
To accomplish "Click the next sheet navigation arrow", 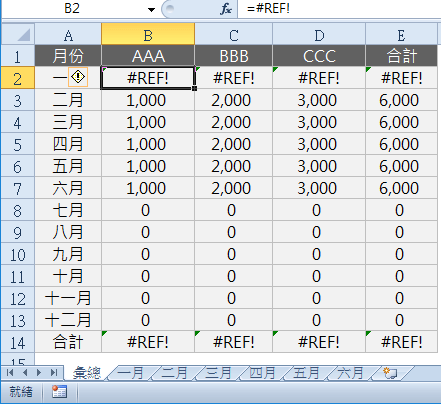I will [x=39, y=373].
